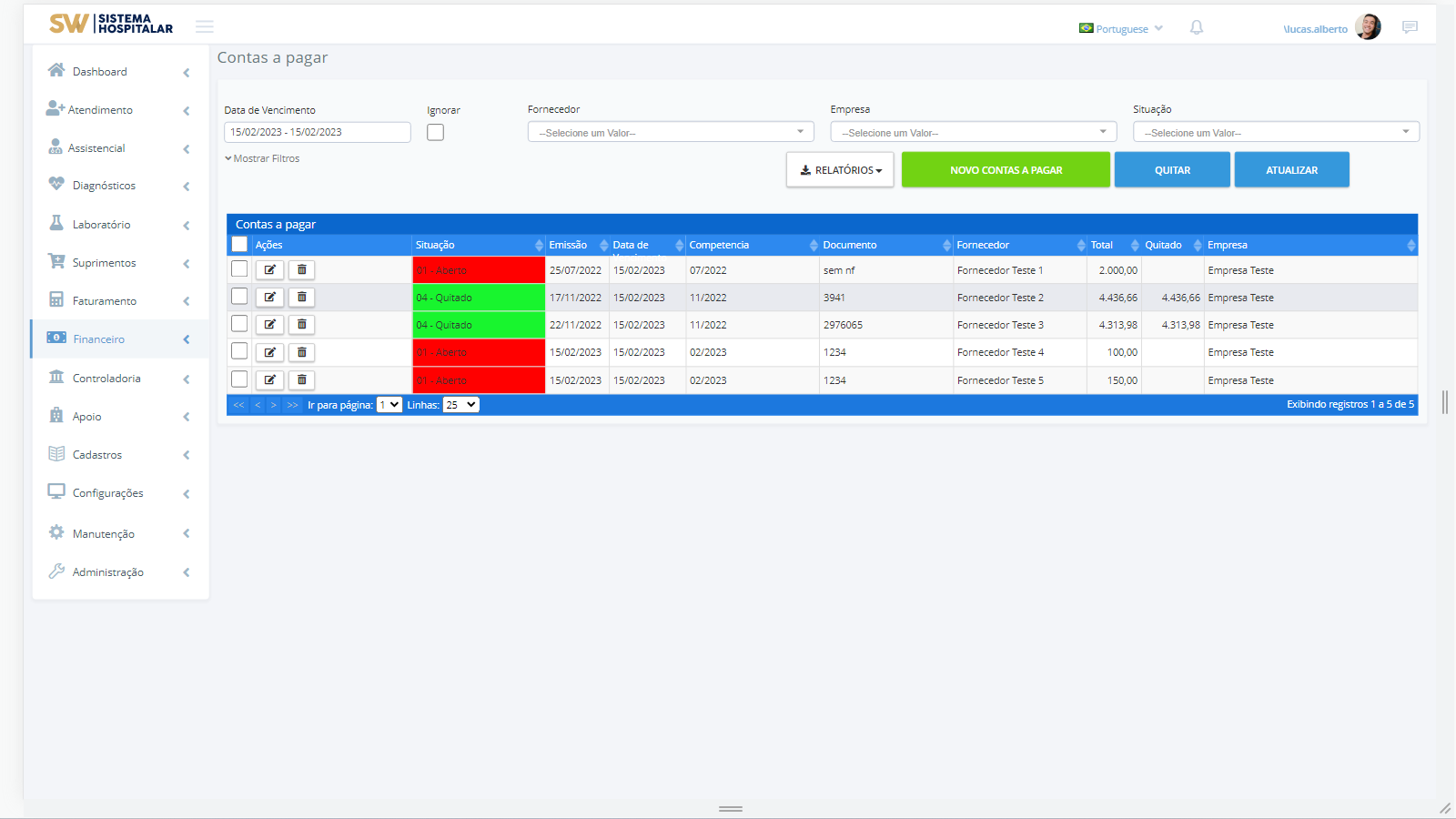Click the notification bell icon

click(x=1197, y=28)
